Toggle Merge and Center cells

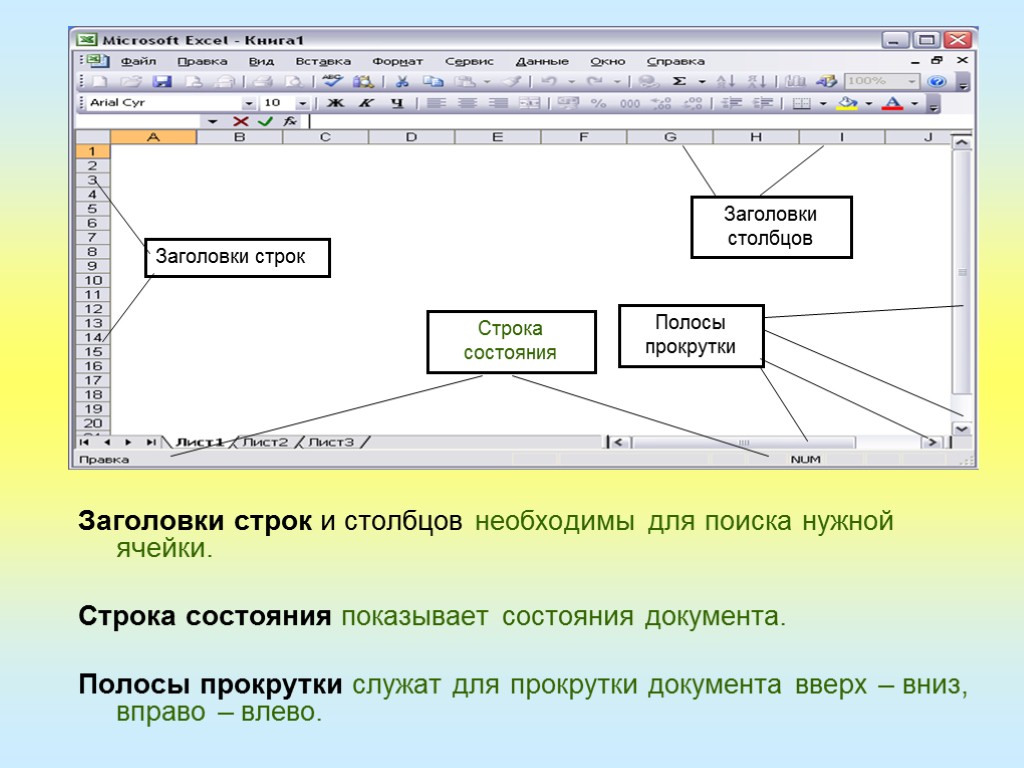(529, 103)
